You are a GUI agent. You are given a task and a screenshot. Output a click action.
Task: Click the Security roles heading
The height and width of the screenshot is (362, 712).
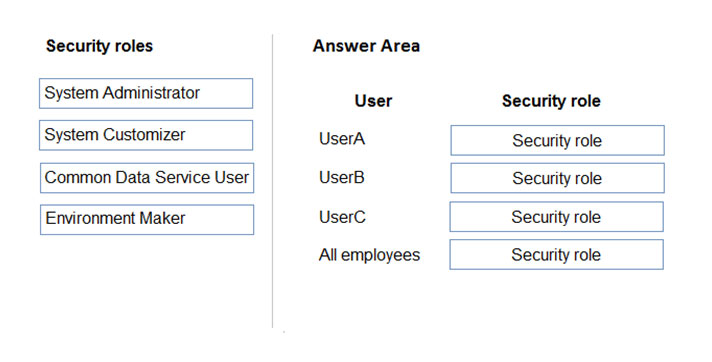pos(99,46)
